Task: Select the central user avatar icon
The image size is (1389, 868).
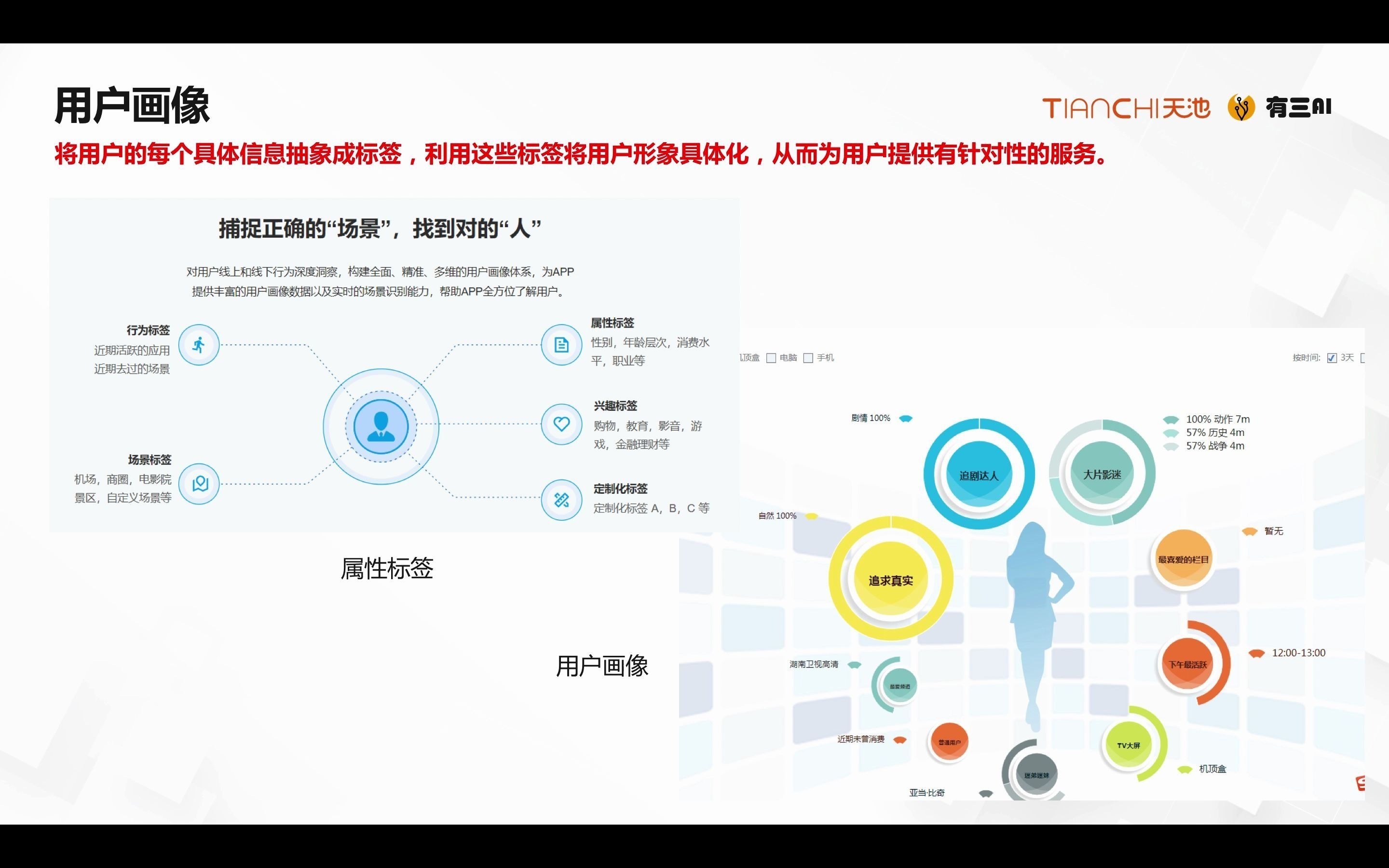Action: (381, 425)
